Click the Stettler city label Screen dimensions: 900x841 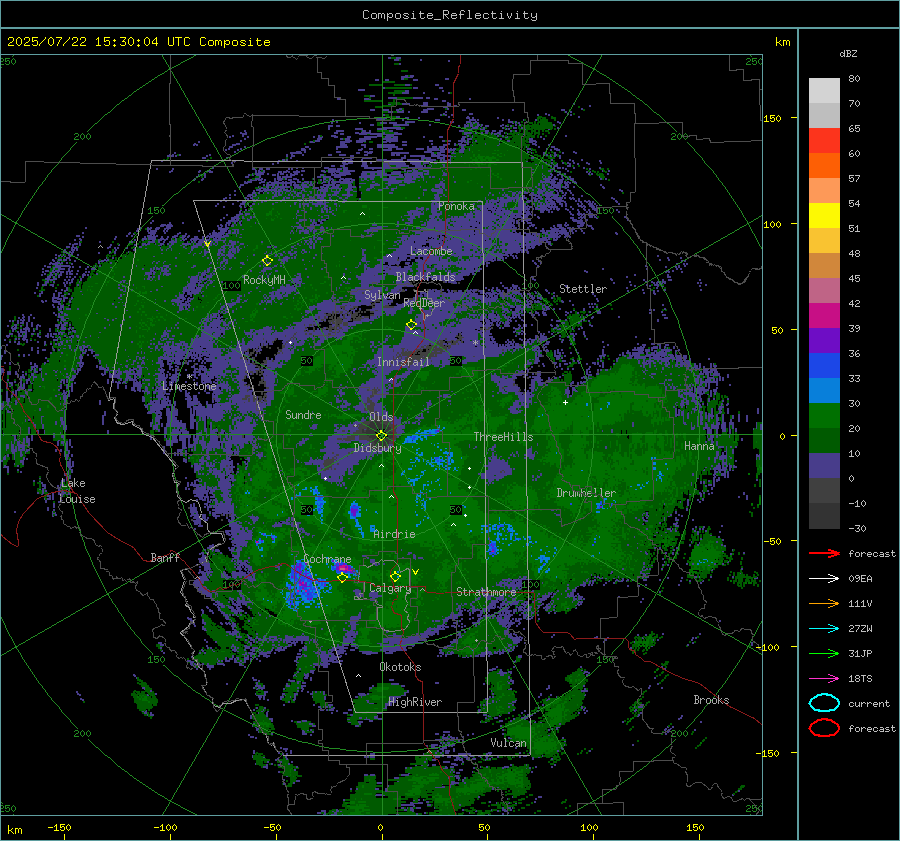click(x=583, y=289)
